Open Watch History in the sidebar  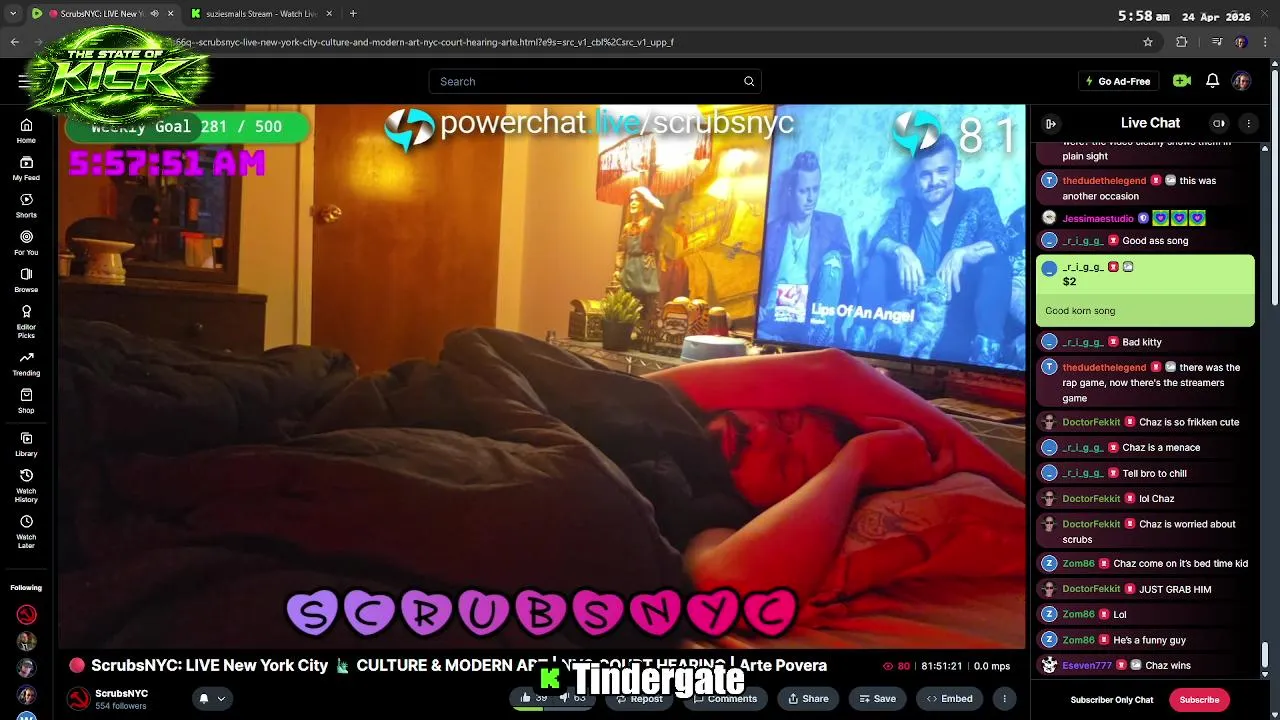[x=26, y=485]
